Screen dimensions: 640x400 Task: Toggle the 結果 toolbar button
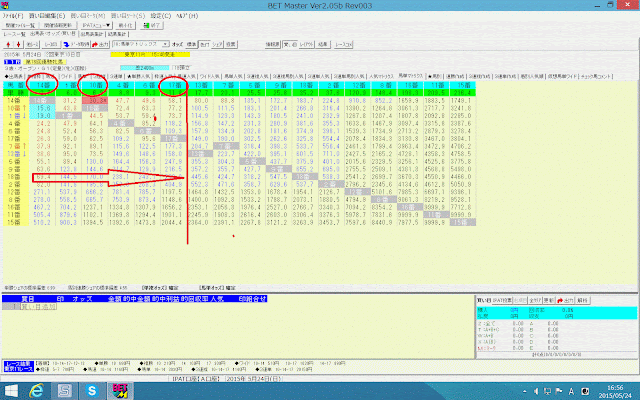pyautogui.click(x=322, y=44)
